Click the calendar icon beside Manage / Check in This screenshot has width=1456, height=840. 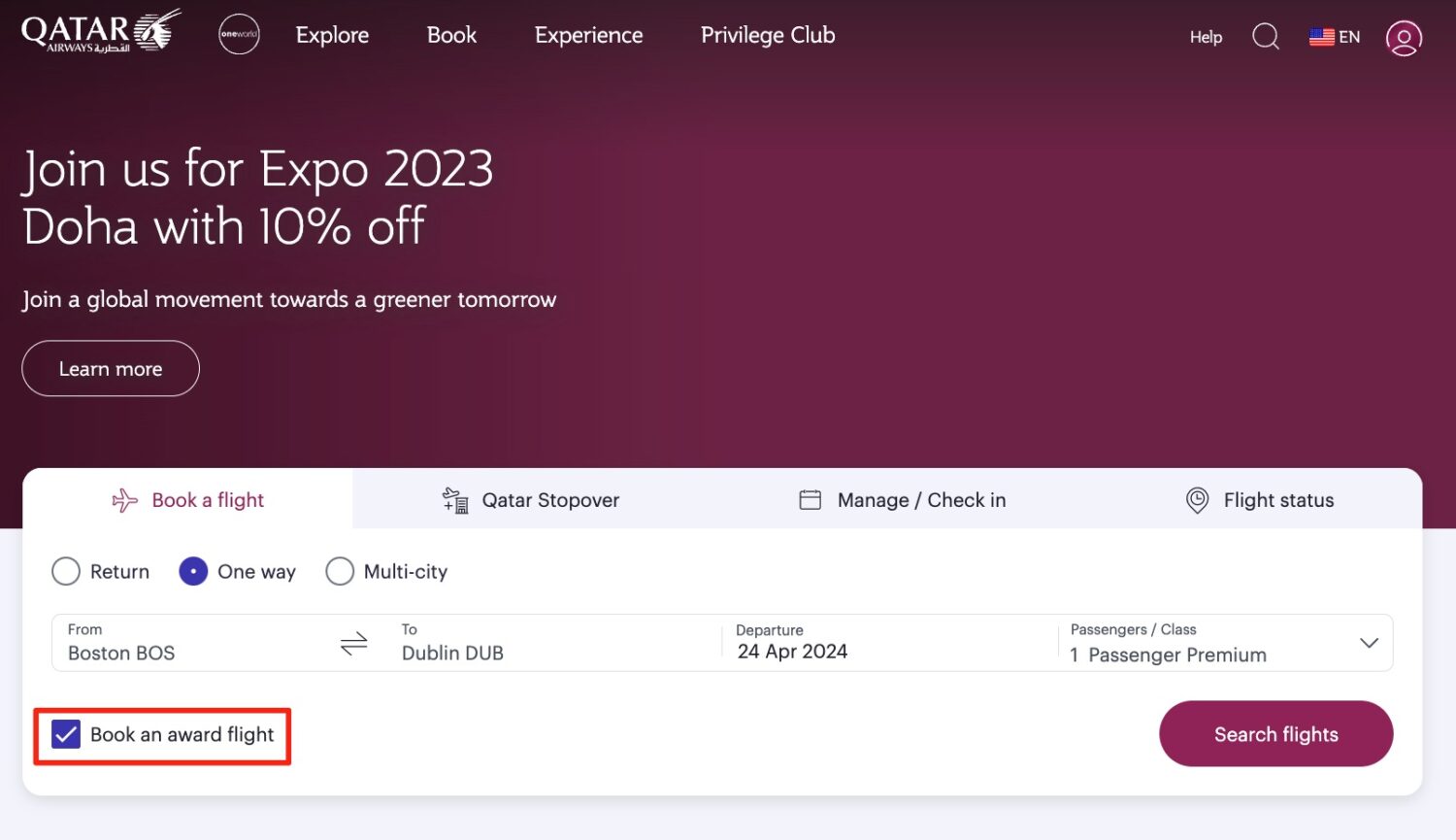pos(810,498)
